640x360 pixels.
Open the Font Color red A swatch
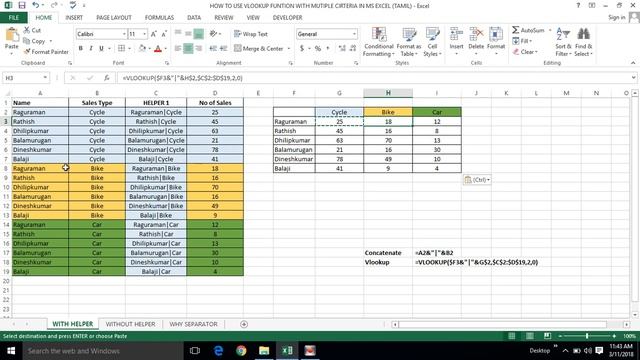click(158, 49)
